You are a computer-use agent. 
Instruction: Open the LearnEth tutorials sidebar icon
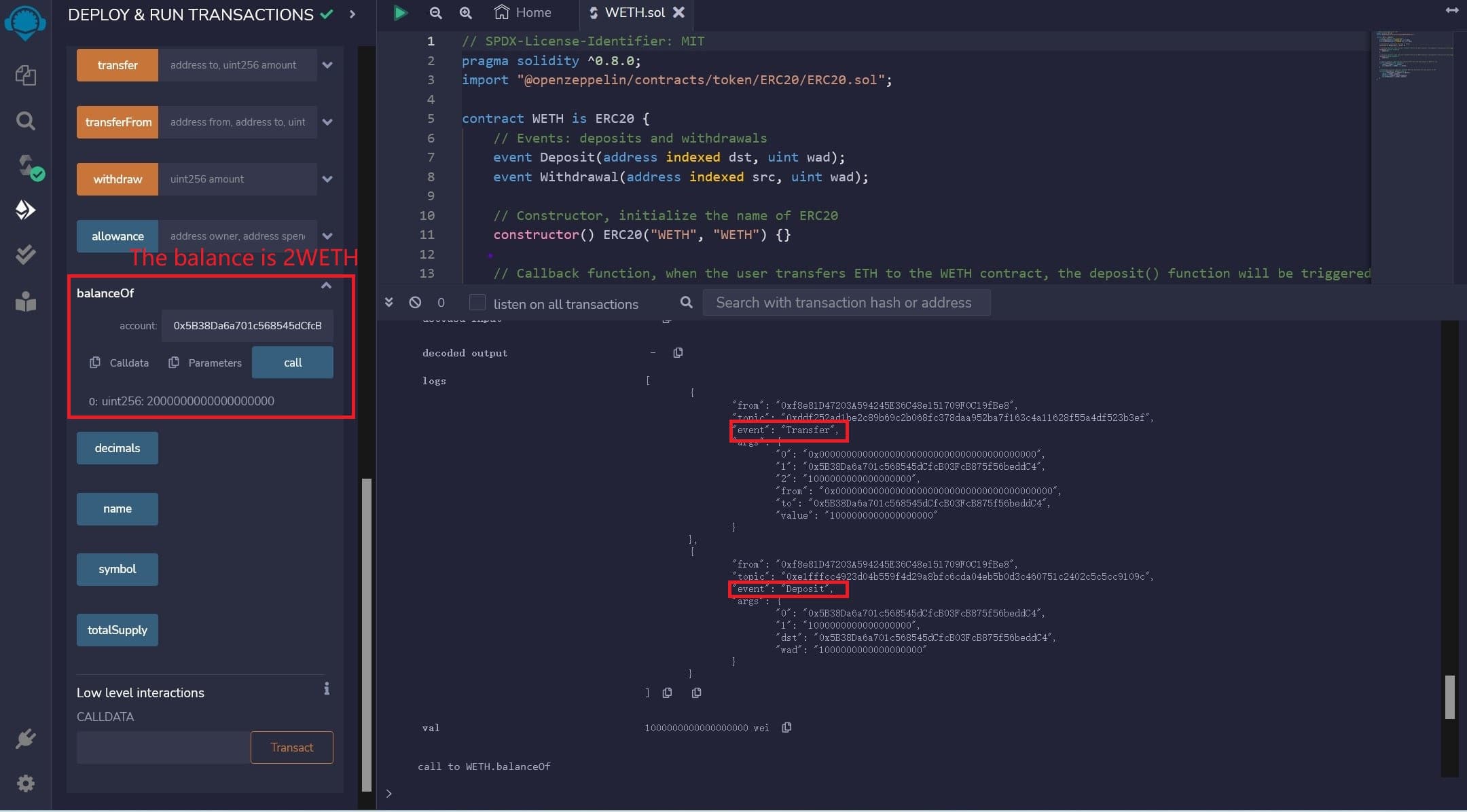(25, 301)
